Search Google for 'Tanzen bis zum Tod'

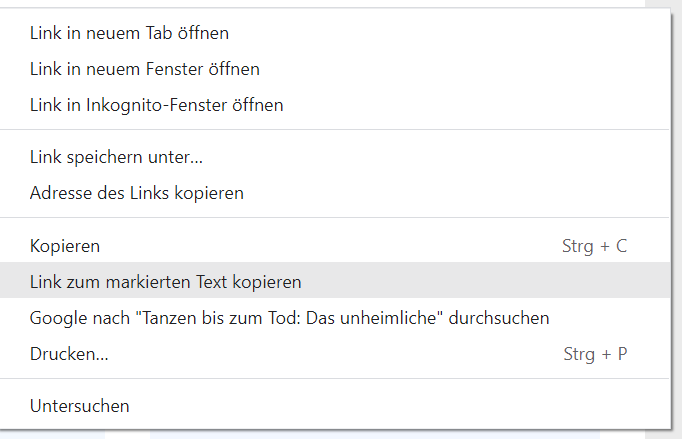[x=290, y=318]
